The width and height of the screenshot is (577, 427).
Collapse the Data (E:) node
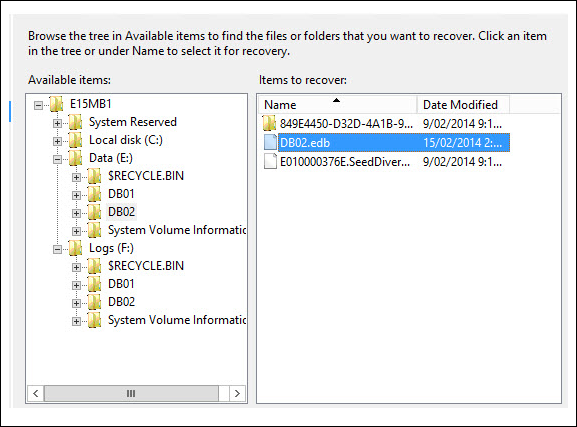pyautogui.click(x=57, y=159)
